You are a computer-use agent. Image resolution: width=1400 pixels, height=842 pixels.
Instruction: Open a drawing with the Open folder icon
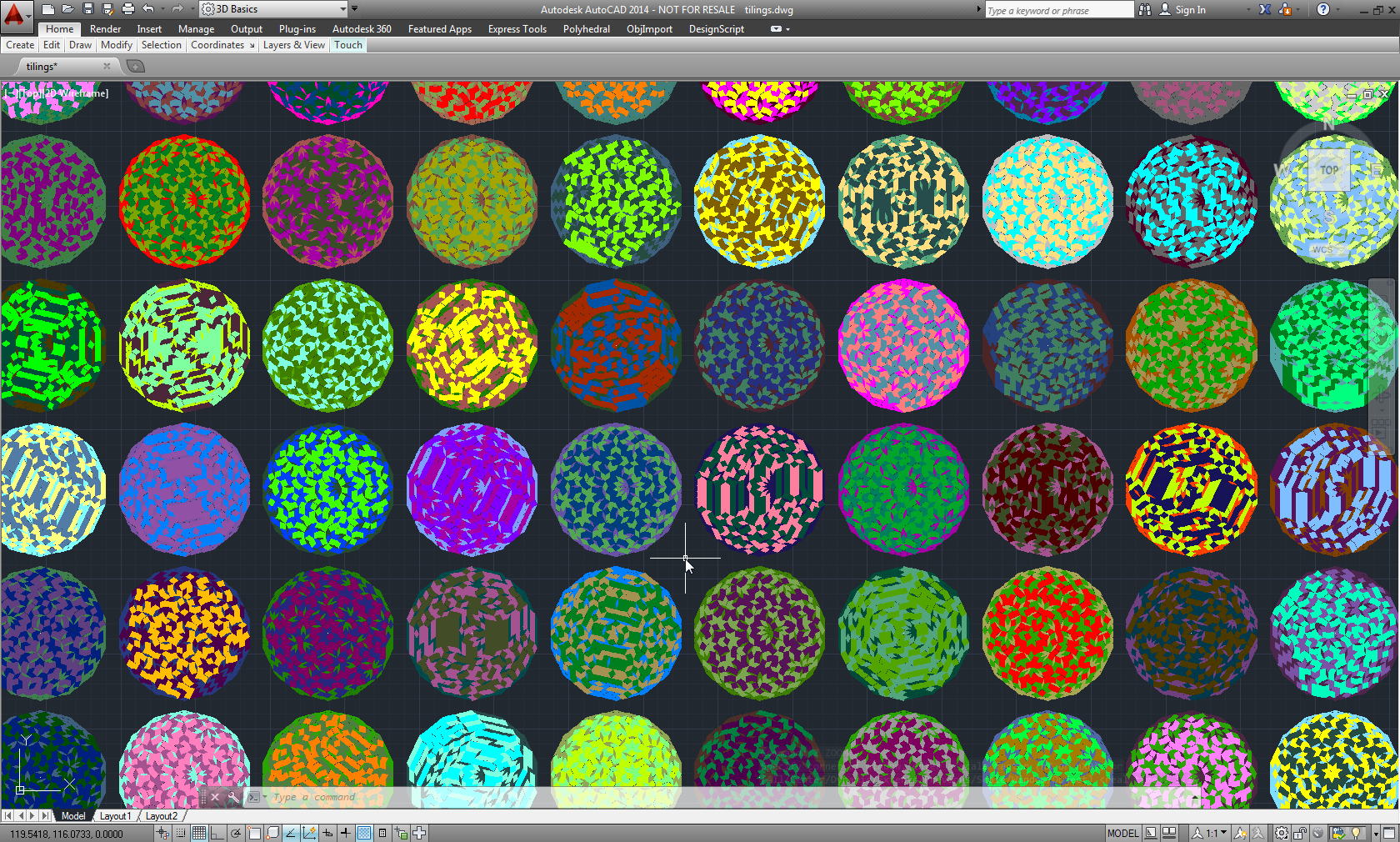pos(67,9)
